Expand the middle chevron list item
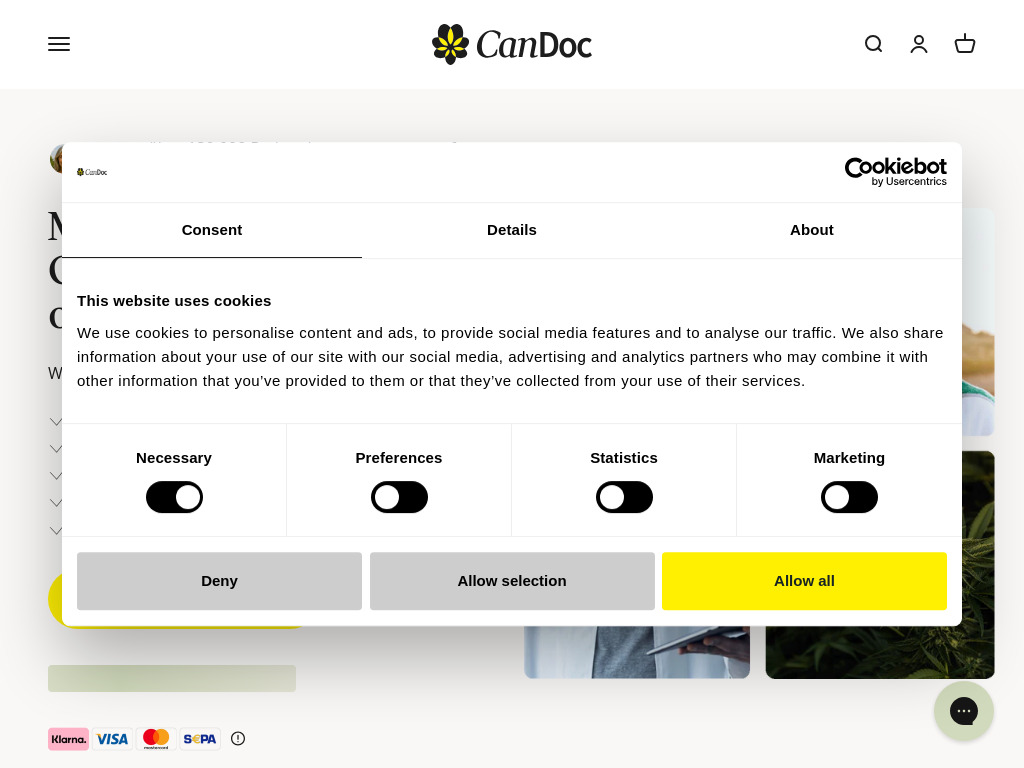1024x768 pixels. coord(56,475)
